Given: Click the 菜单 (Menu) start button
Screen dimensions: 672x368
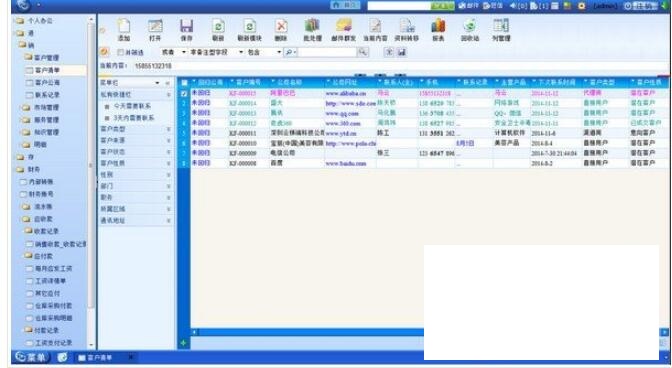Looking at the screenshot, I should (x=32, y=356).
